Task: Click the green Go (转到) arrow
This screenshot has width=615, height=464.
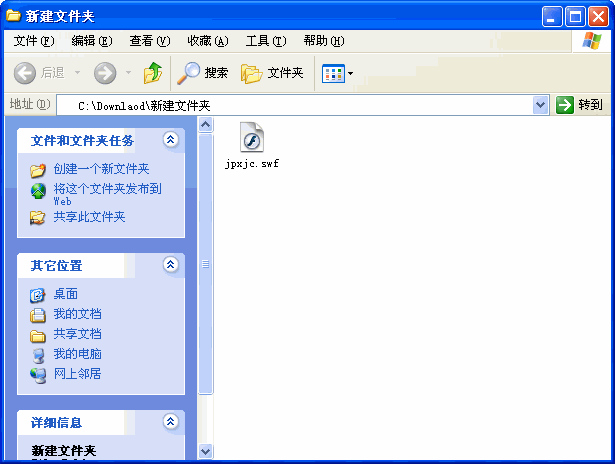Action: (x=564, y=105)
